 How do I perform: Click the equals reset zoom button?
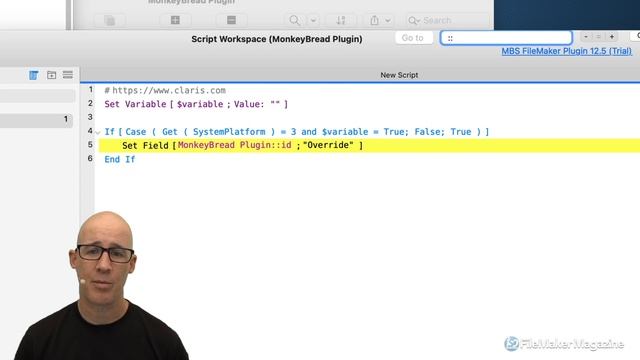[599, 36]
